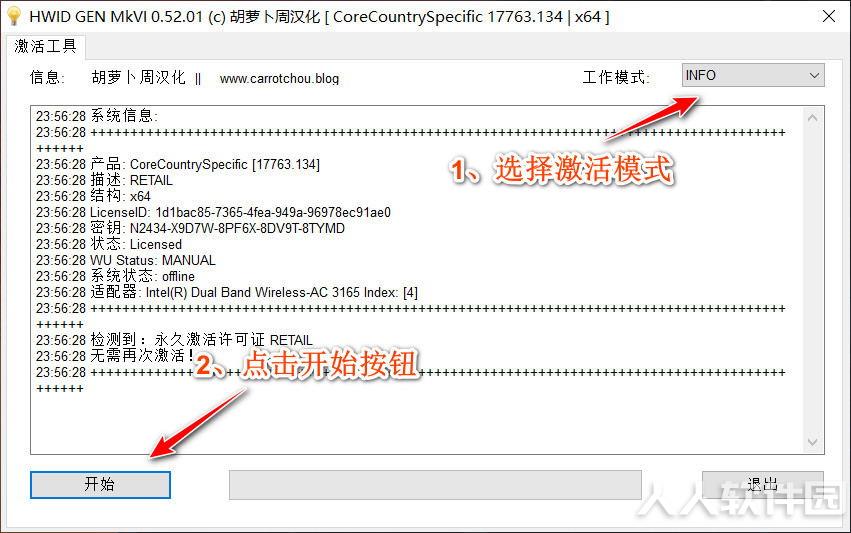Screen dimensions: 851x533
Task: Switch to the 激活工具 tab
Action: [46, 46]
